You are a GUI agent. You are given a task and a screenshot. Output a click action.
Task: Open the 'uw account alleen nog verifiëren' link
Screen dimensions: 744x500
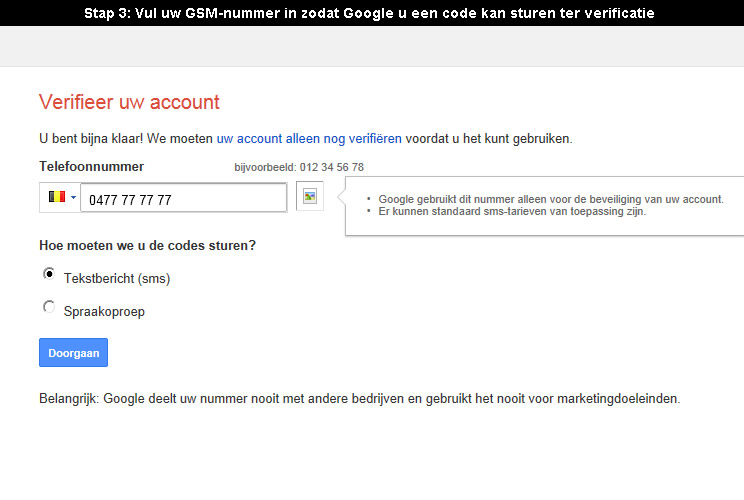309,139
